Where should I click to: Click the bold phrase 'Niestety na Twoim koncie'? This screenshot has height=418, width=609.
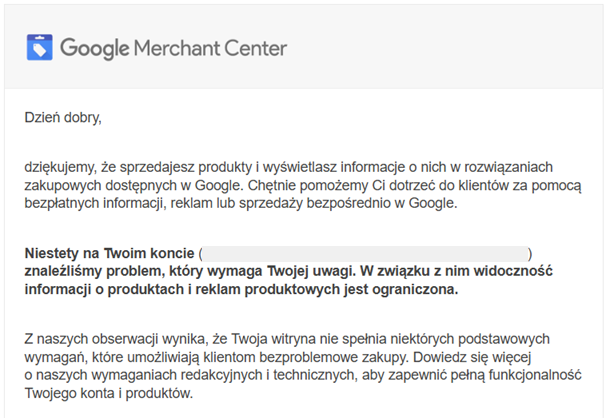coord(110,253)
